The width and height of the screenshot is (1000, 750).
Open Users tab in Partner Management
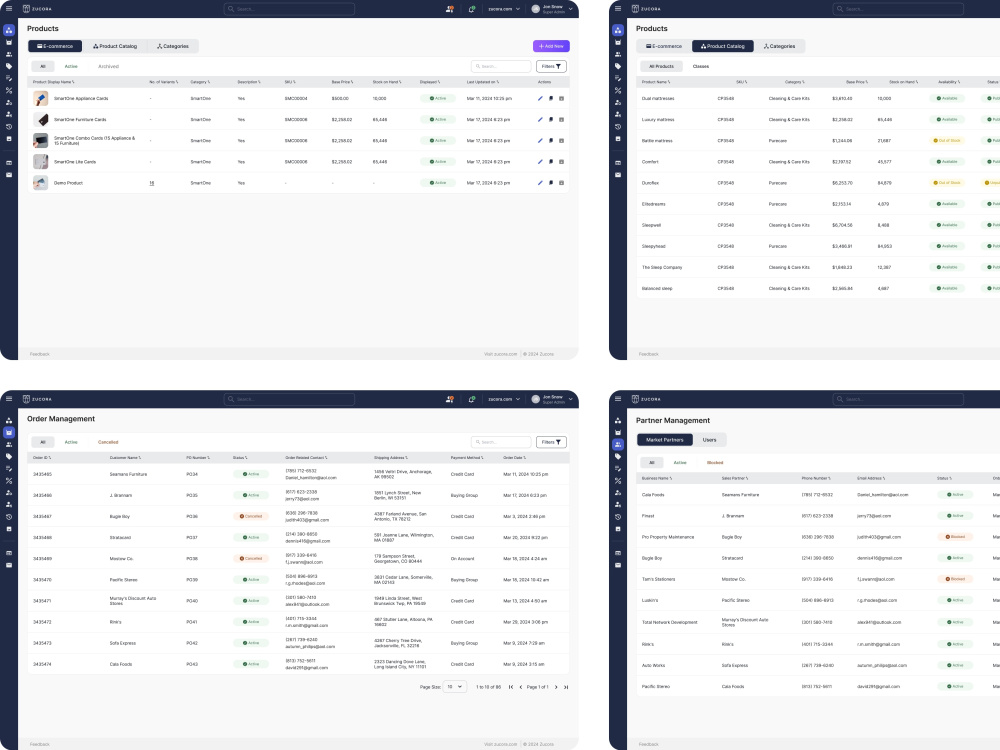[709, 439]
